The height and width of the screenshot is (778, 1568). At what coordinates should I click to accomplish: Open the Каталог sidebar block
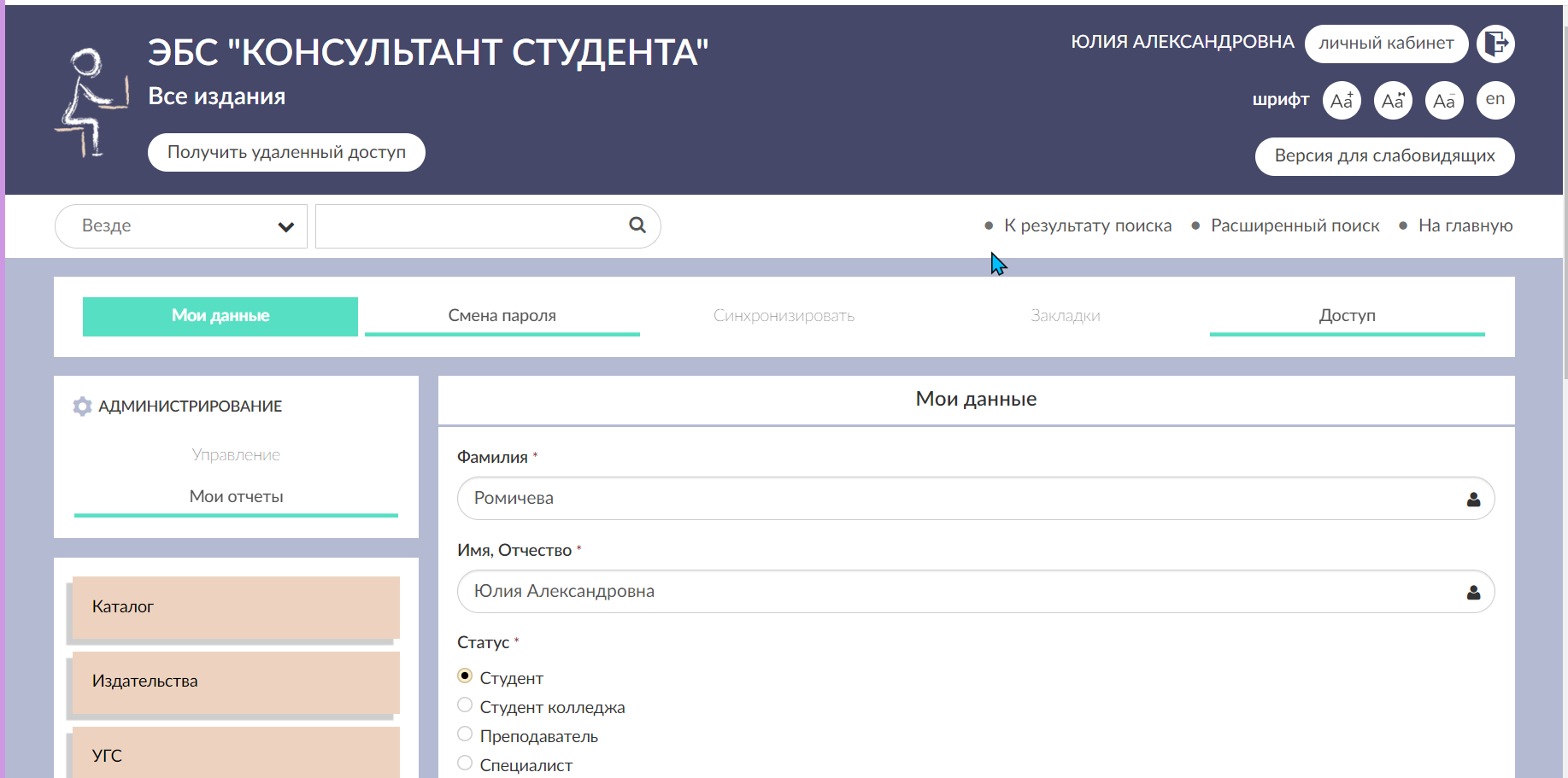click(x=236, y=607)
